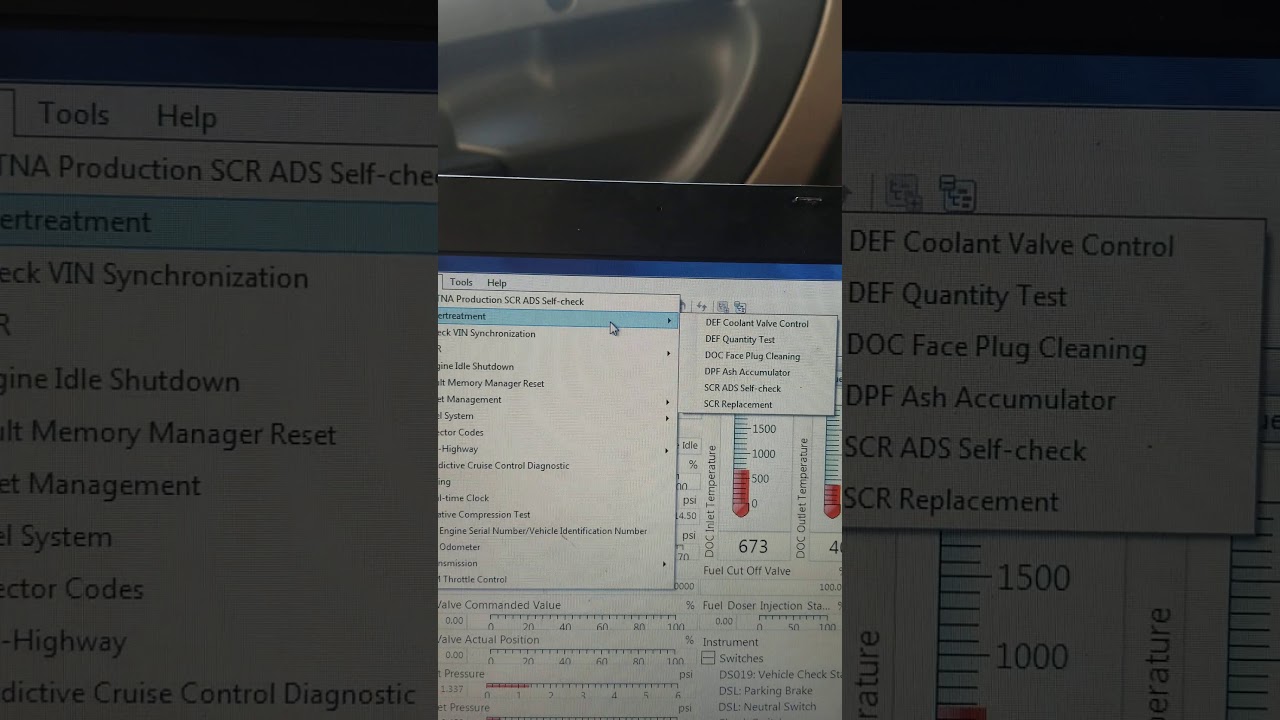Click the 14.50 psi value field
The image size is (1280, 720).
[x=687, y=516]
